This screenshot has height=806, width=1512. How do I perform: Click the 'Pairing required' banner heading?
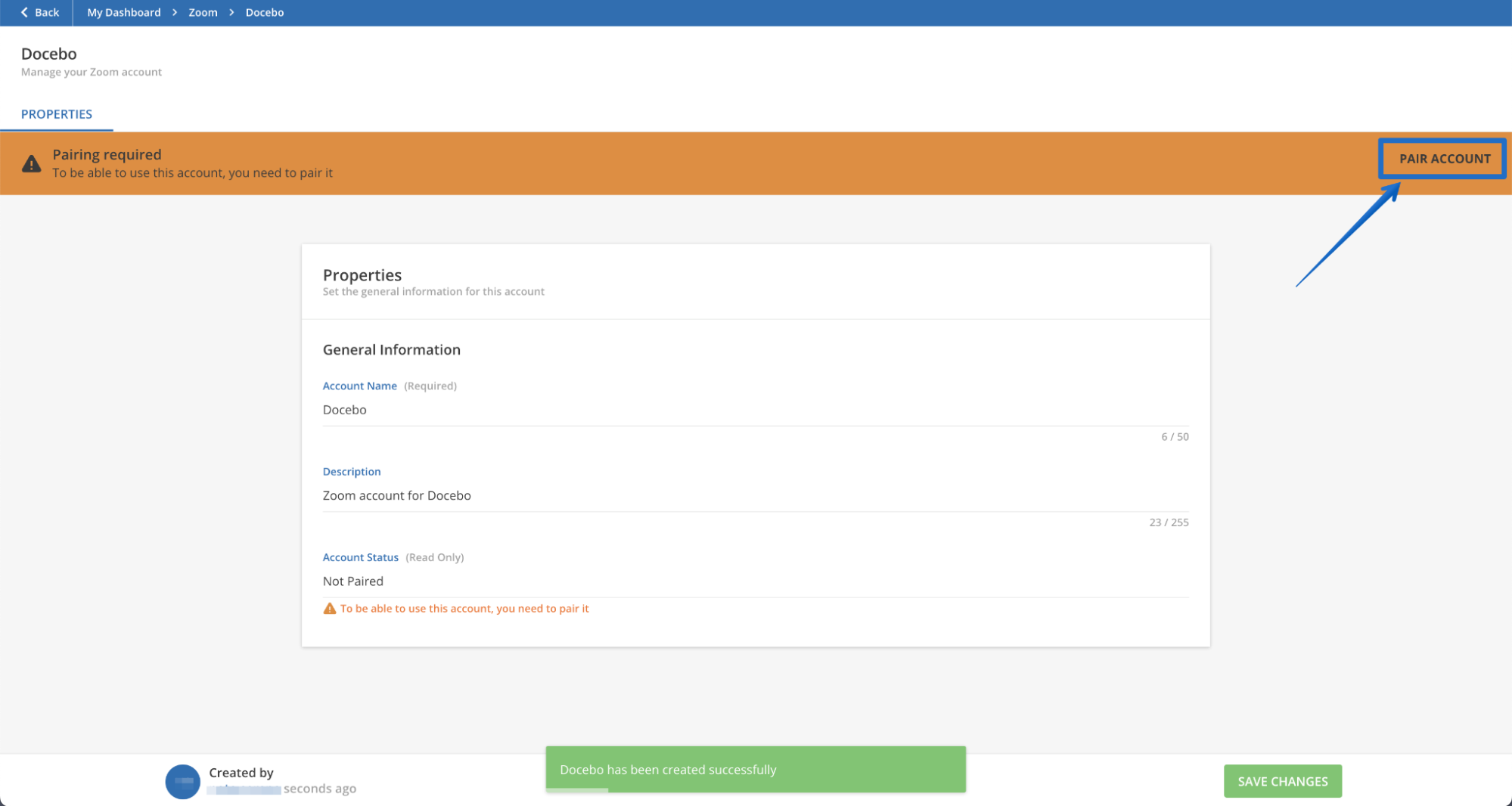(x=107, y=154)
